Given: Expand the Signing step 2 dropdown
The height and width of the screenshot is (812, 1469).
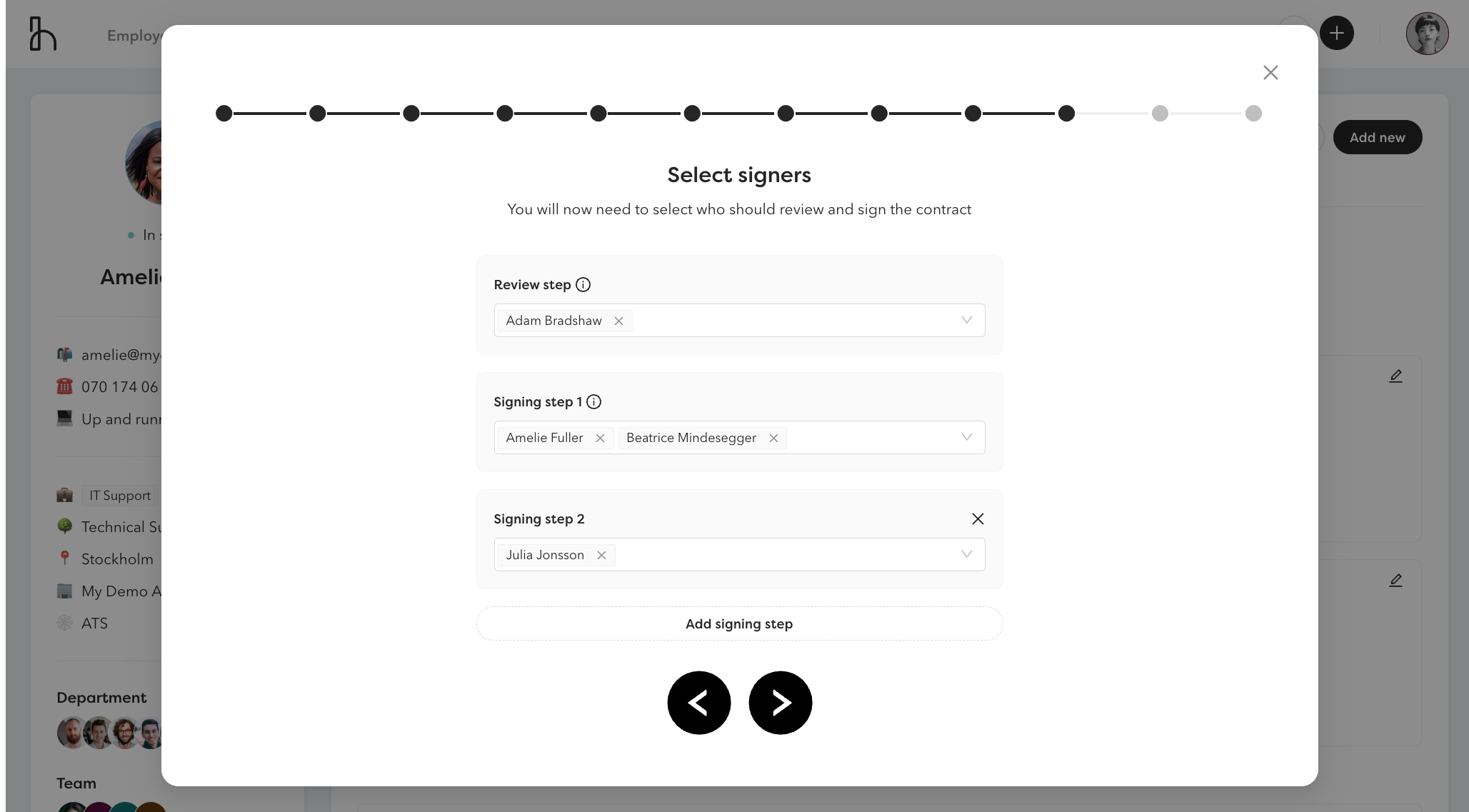Looking at the screenshot, I should point(966,554).
